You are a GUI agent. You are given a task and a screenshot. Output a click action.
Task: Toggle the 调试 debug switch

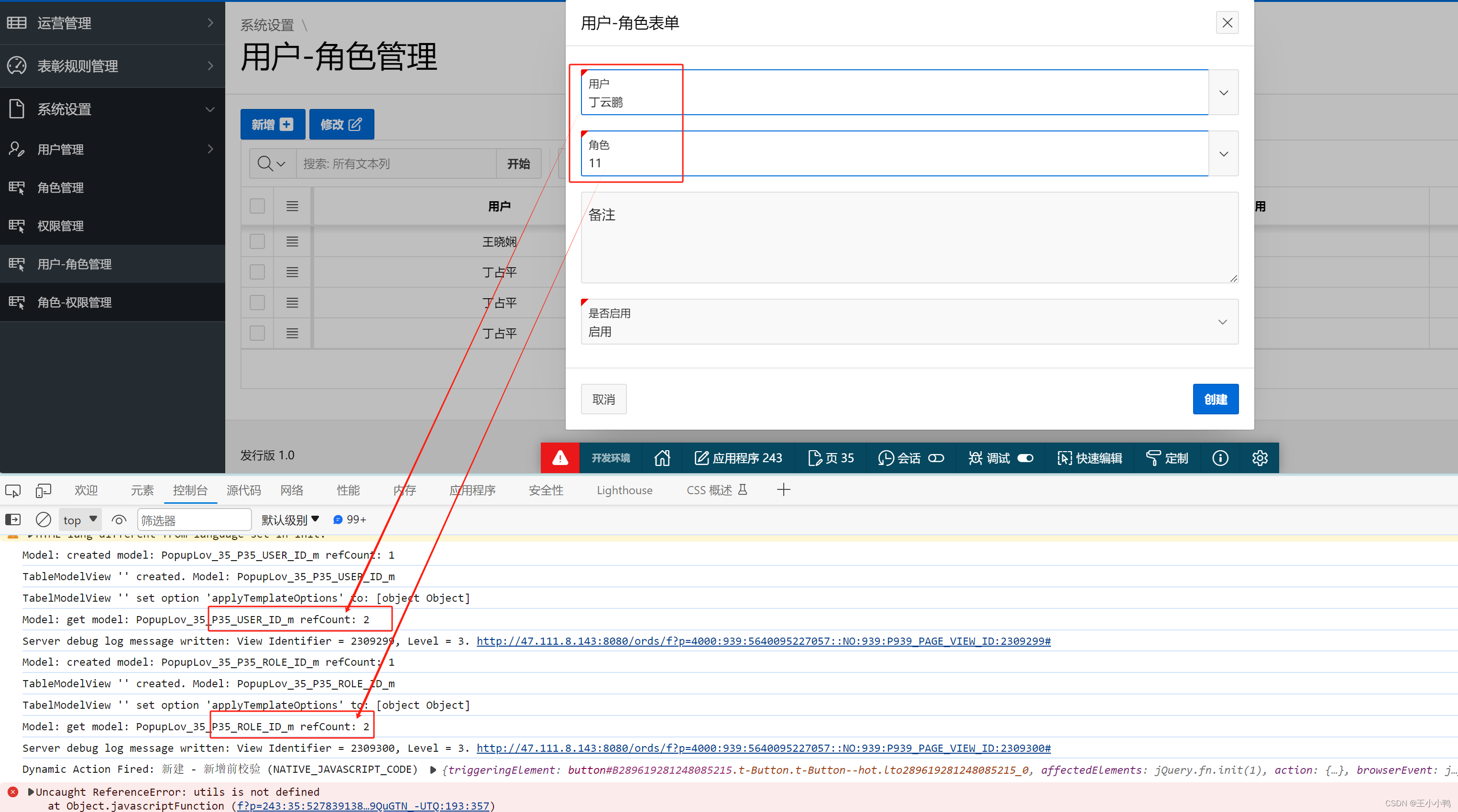click(x=1026, y=458)
